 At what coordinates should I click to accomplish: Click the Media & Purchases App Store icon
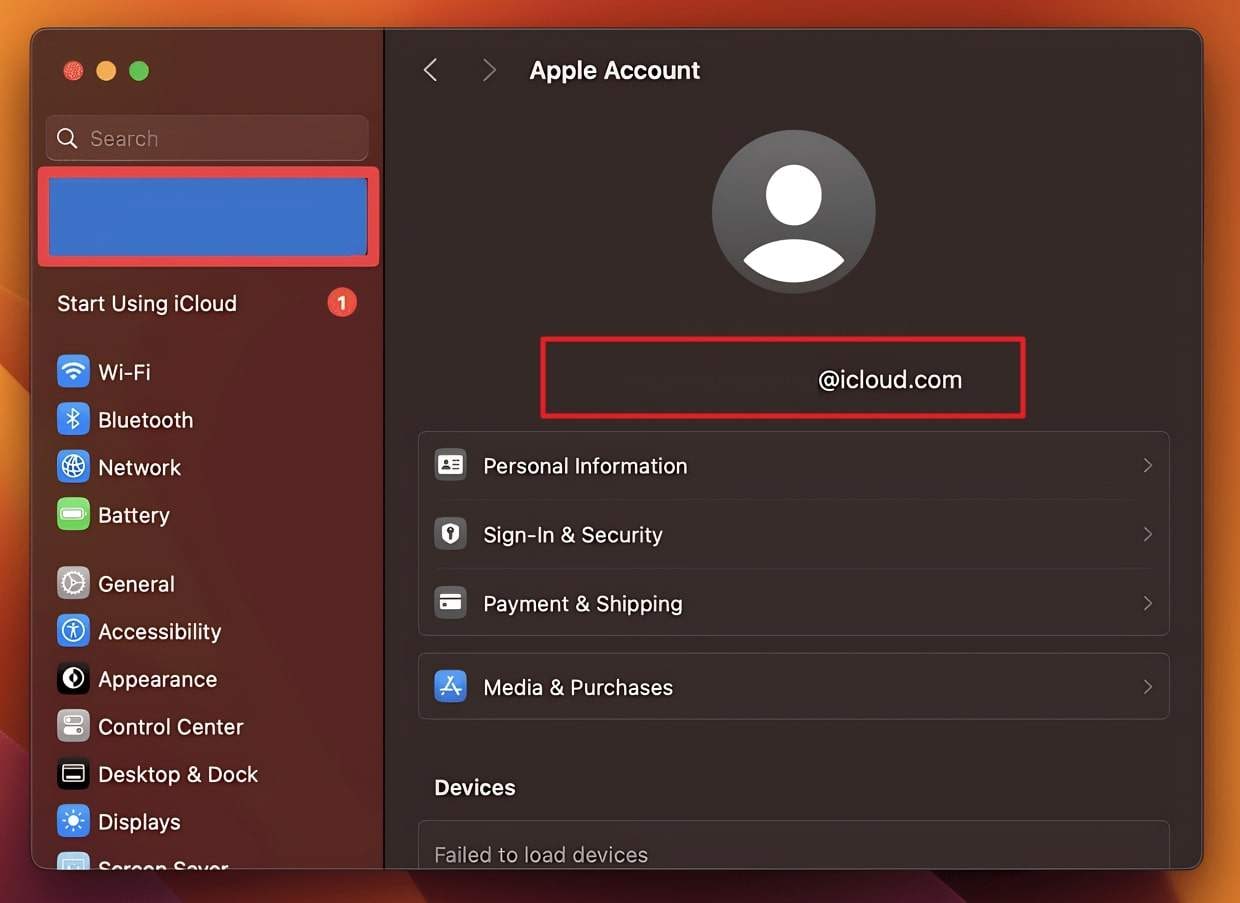pos(450,687)
